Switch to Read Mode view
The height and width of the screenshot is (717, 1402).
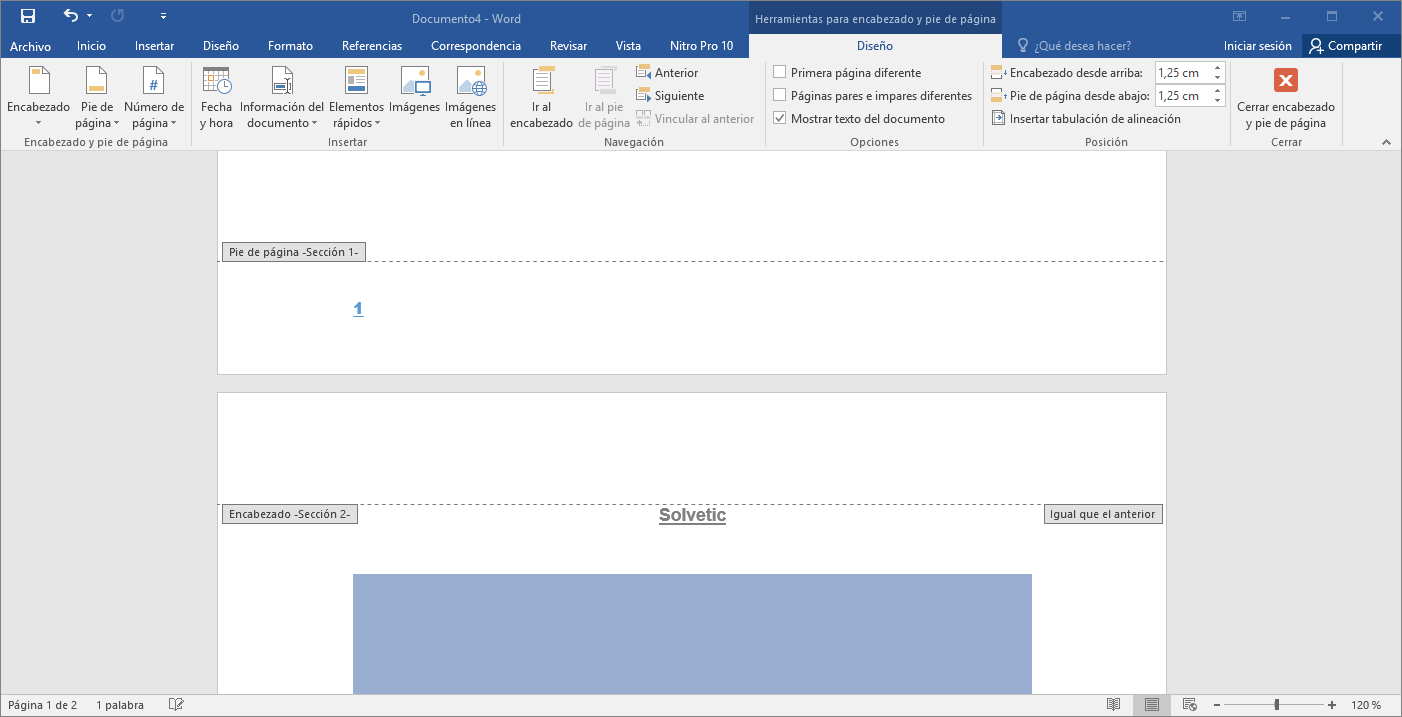(1114, 705)
